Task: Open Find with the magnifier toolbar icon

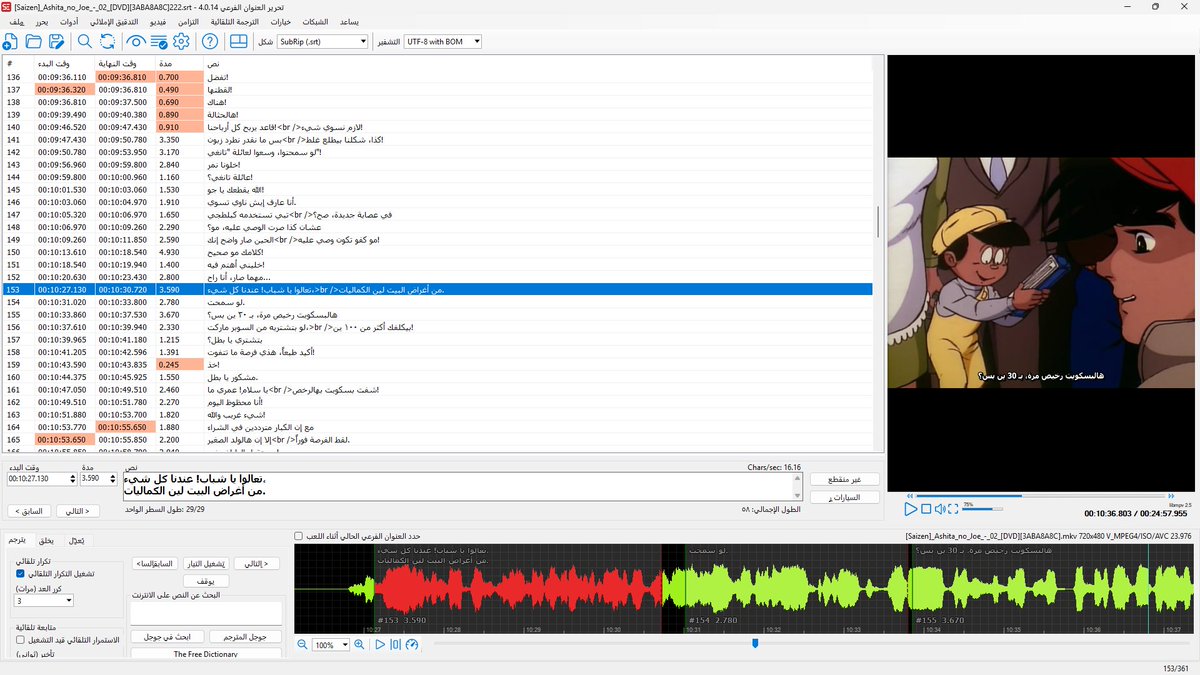Action: [84, 41]
